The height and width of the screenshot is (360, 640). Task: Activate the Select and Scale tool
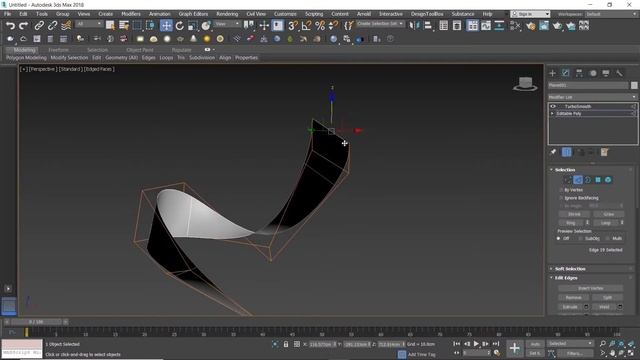click(193, 26)
